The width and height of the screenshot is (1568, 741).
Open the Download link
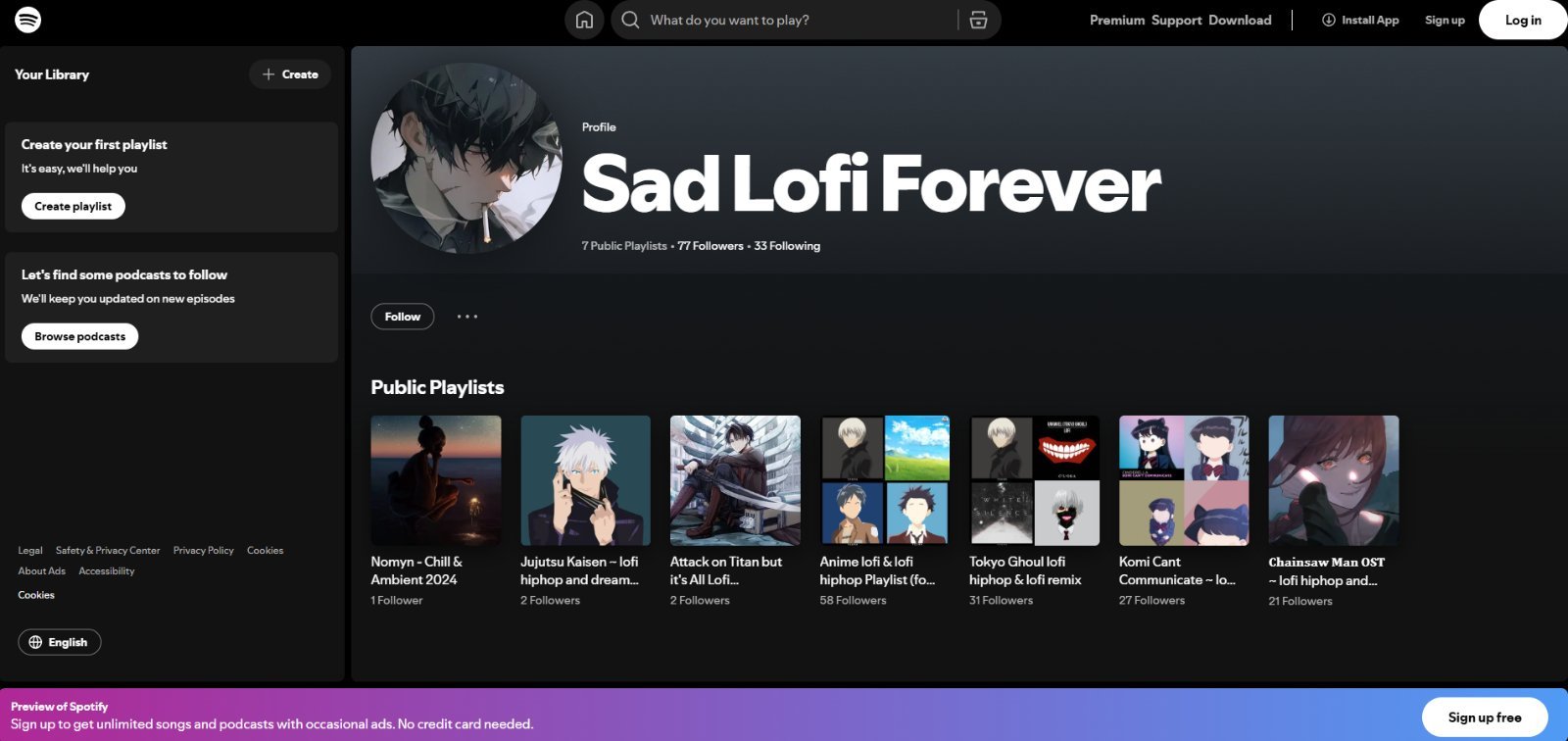pos(1240,20)
